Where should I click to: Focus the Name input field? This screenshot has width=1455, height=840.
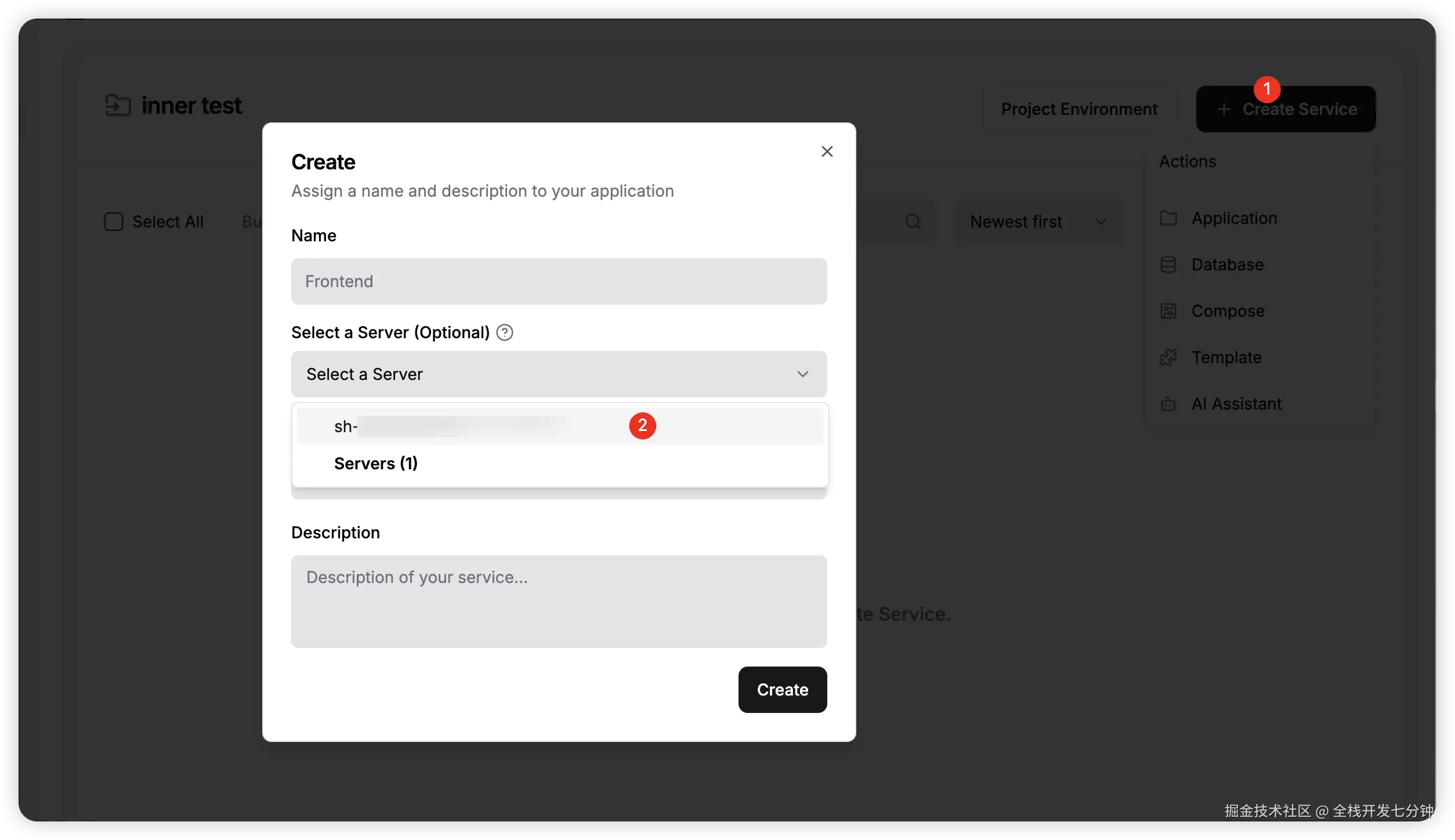(559, 281)
